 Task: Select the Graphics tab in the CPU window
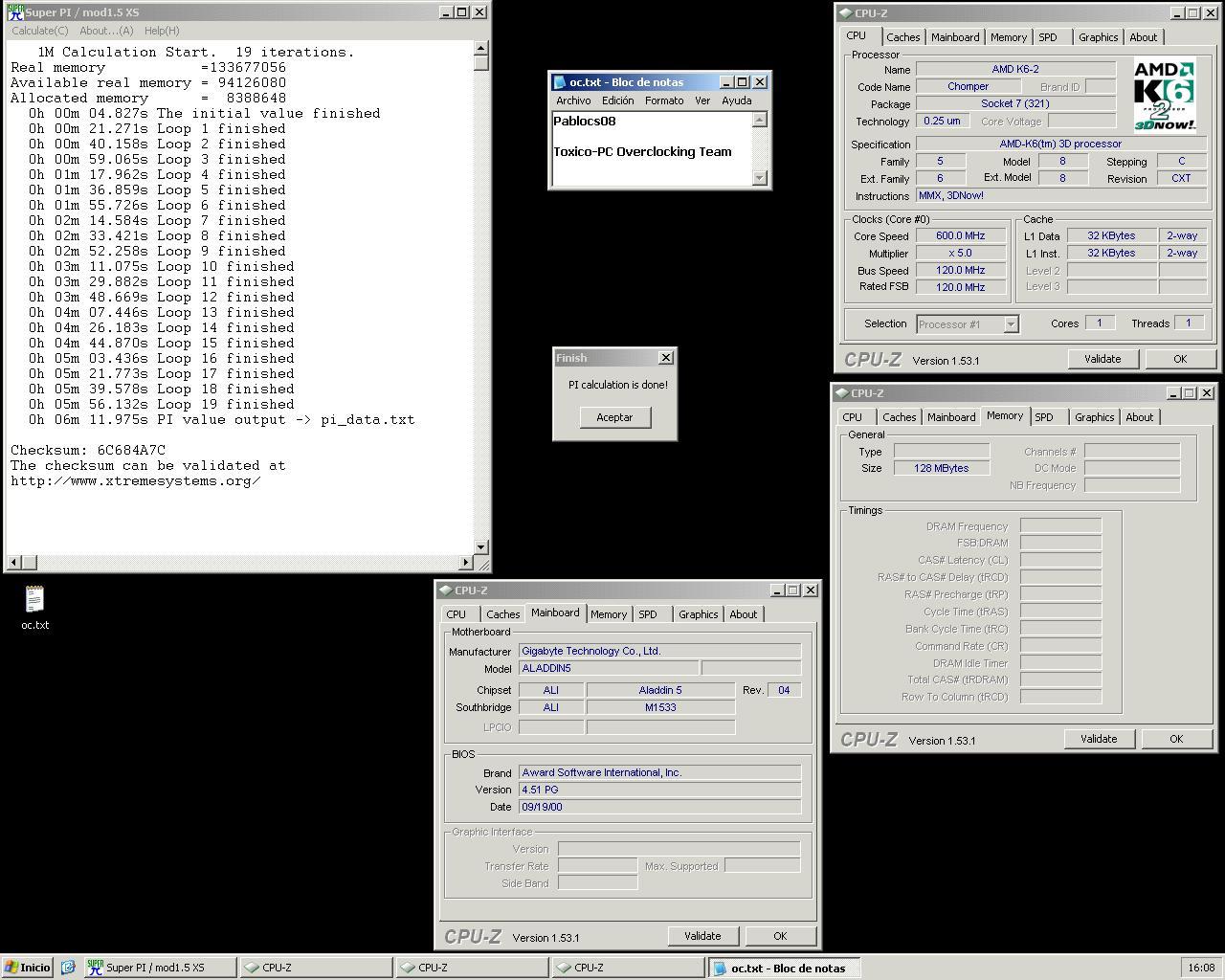pos(1098,37)
